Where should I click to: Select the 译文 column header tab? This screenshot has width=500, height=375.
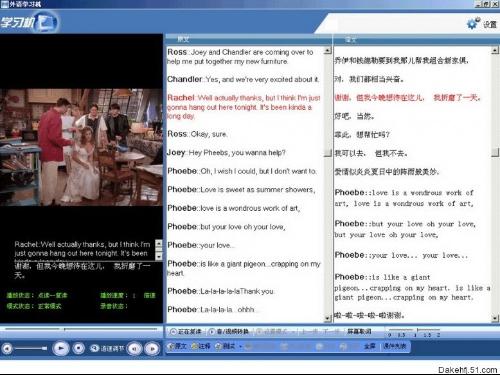tap(350, 40)
